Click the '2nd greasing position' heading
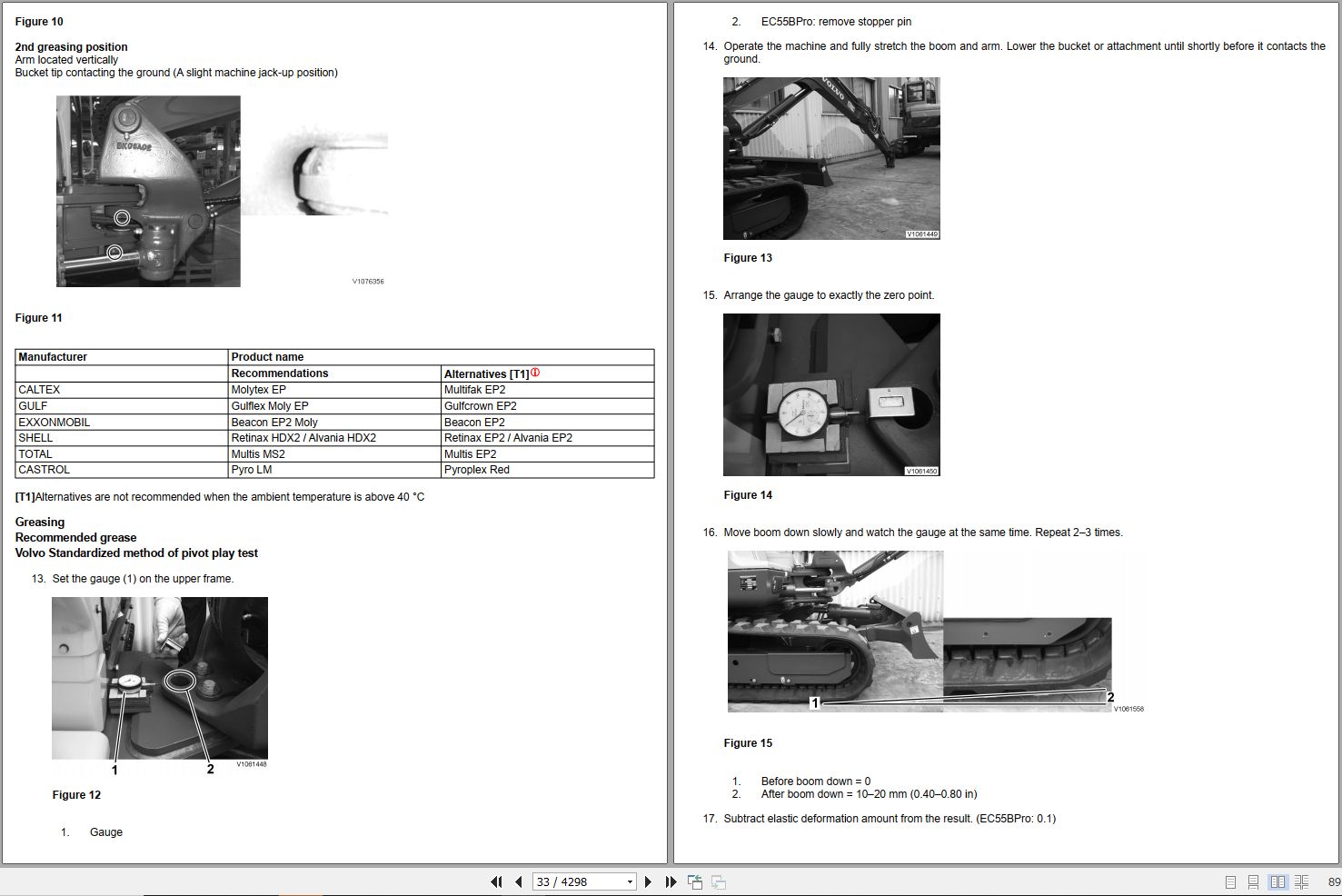 [x=71, y=47]
